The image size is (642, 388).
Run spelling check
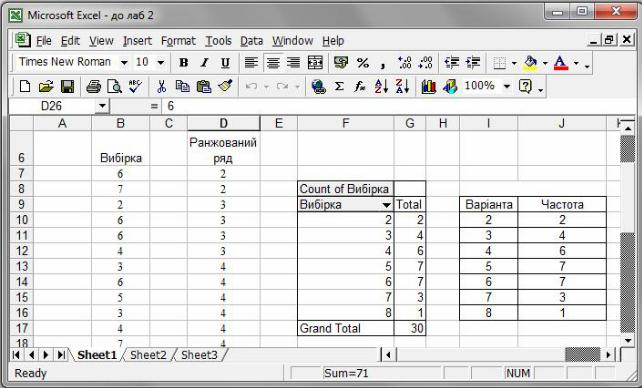tap(135, 86)
